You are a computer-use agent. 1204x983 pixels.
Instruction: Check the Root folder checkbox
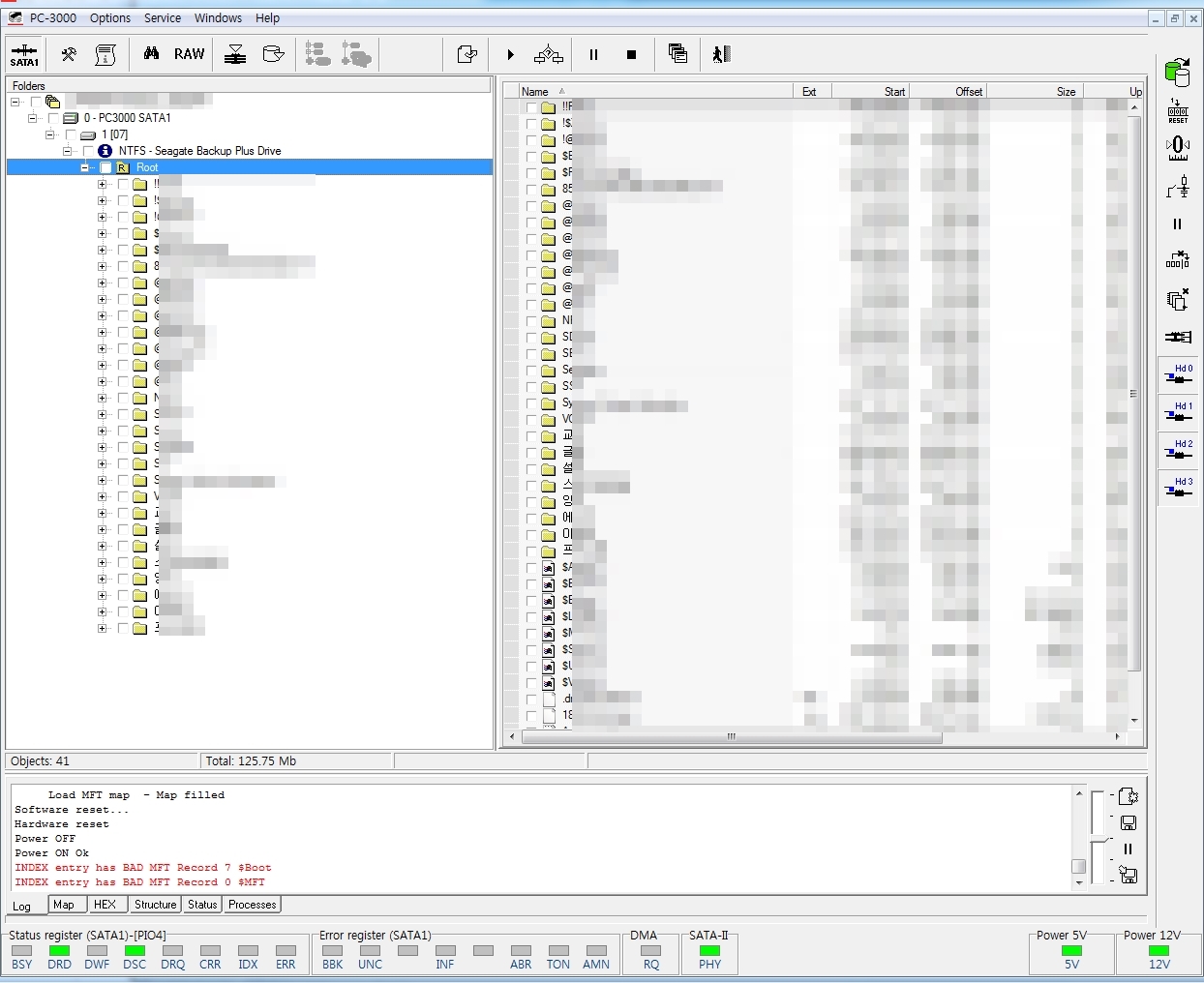(105, 168)
